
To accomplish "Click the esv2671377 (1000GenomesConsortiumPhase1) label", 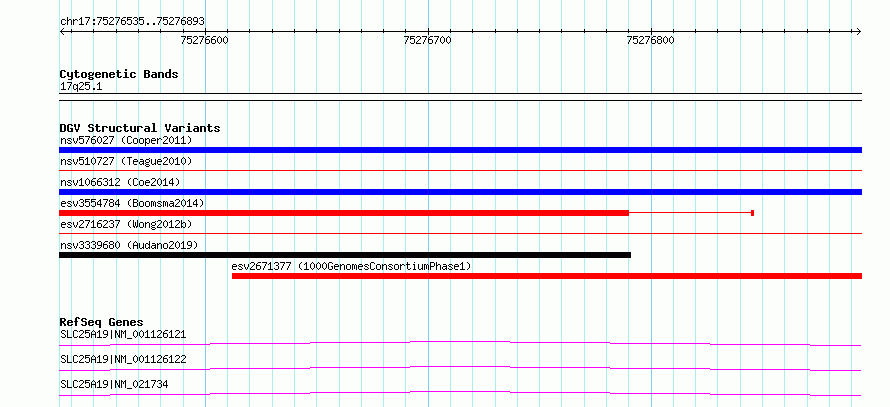I will tap(351, 266).
